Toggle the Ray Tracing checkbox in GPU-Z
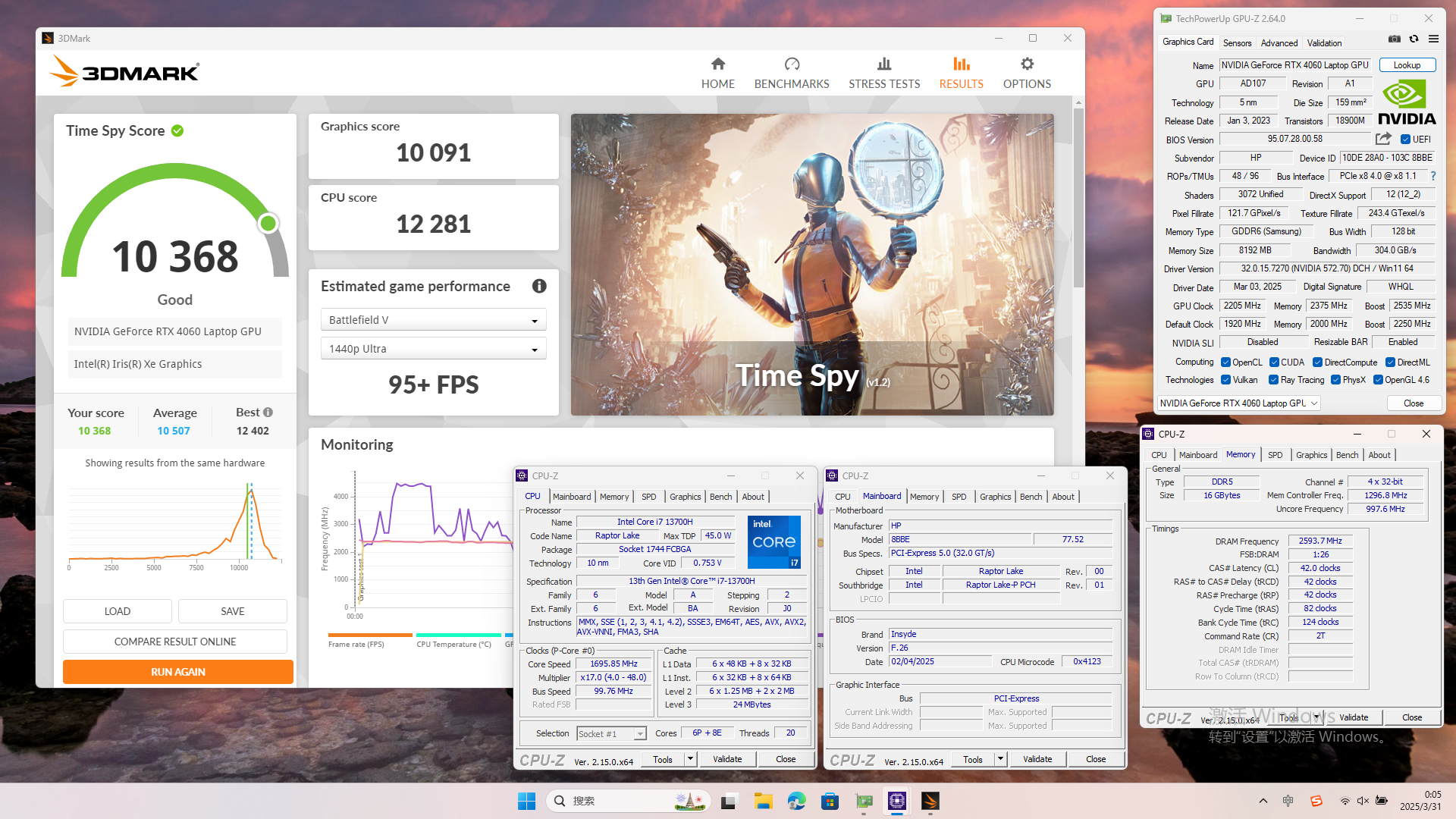This screenshot has width=1456, height=819. 1274,380
